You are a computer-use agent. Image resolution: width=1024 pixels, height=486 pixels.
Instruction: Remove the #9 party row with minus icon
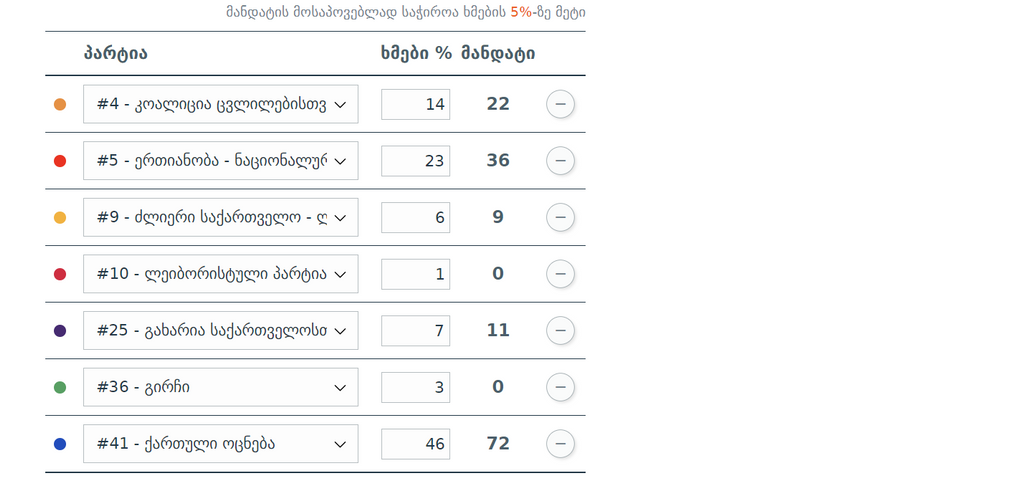pyautogui.click(x=560, y=217)
